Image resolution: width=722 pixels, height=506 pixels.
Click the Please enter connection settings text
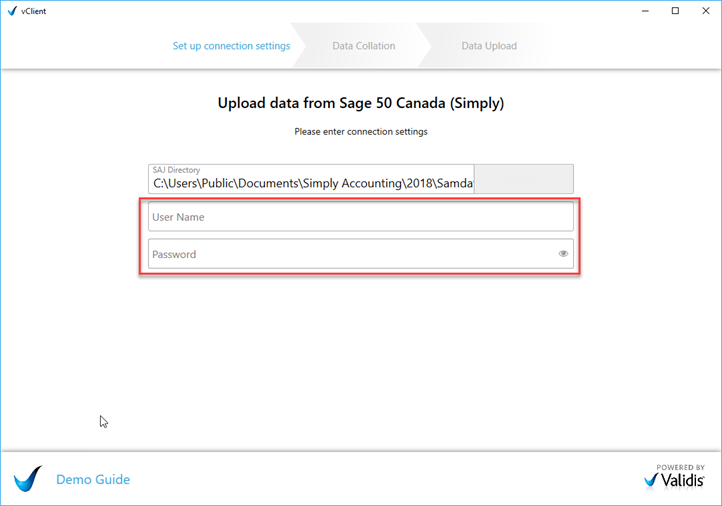(x=361, y=132)
